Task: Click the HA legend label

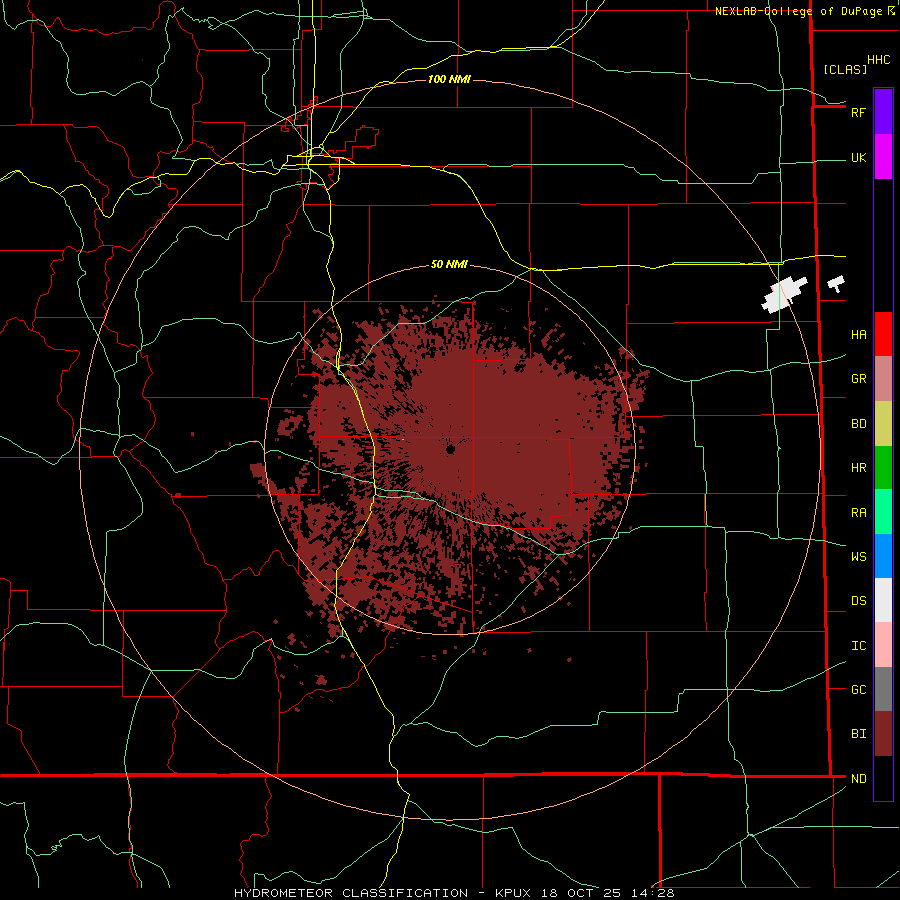Action: click(858, 335)
